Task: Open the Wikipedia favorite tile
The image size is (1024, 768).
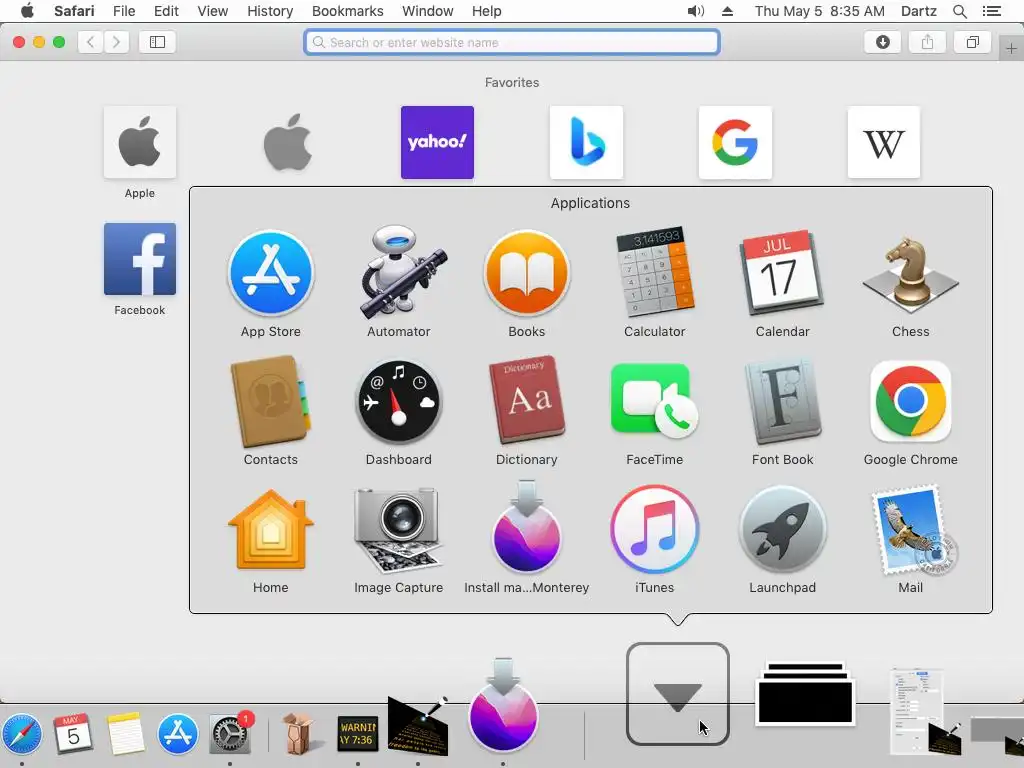Action: pyautogui.click(x=884, y=142)
